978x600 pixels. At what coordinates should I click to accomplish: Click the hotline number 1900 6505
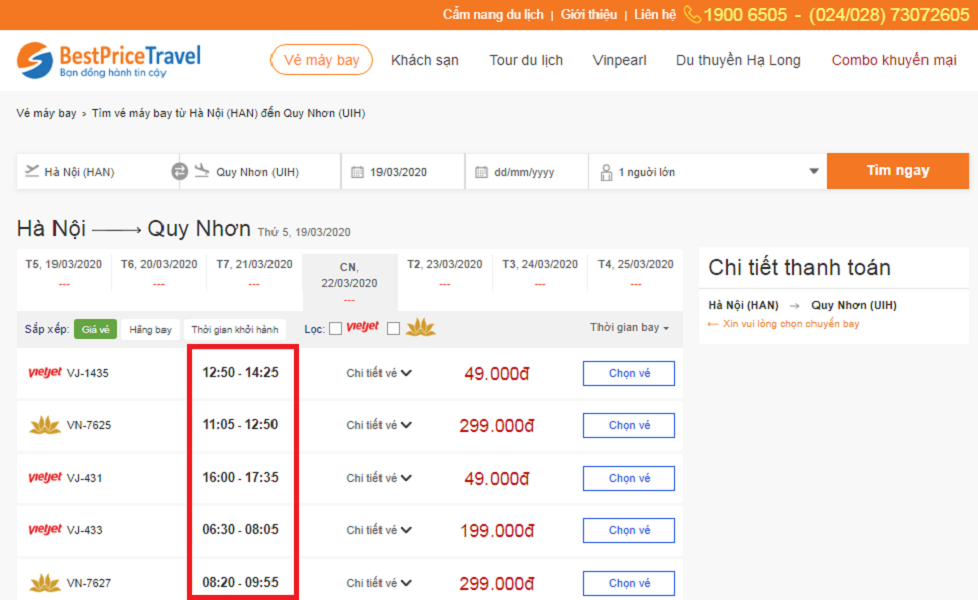click(x=745, y=14)
